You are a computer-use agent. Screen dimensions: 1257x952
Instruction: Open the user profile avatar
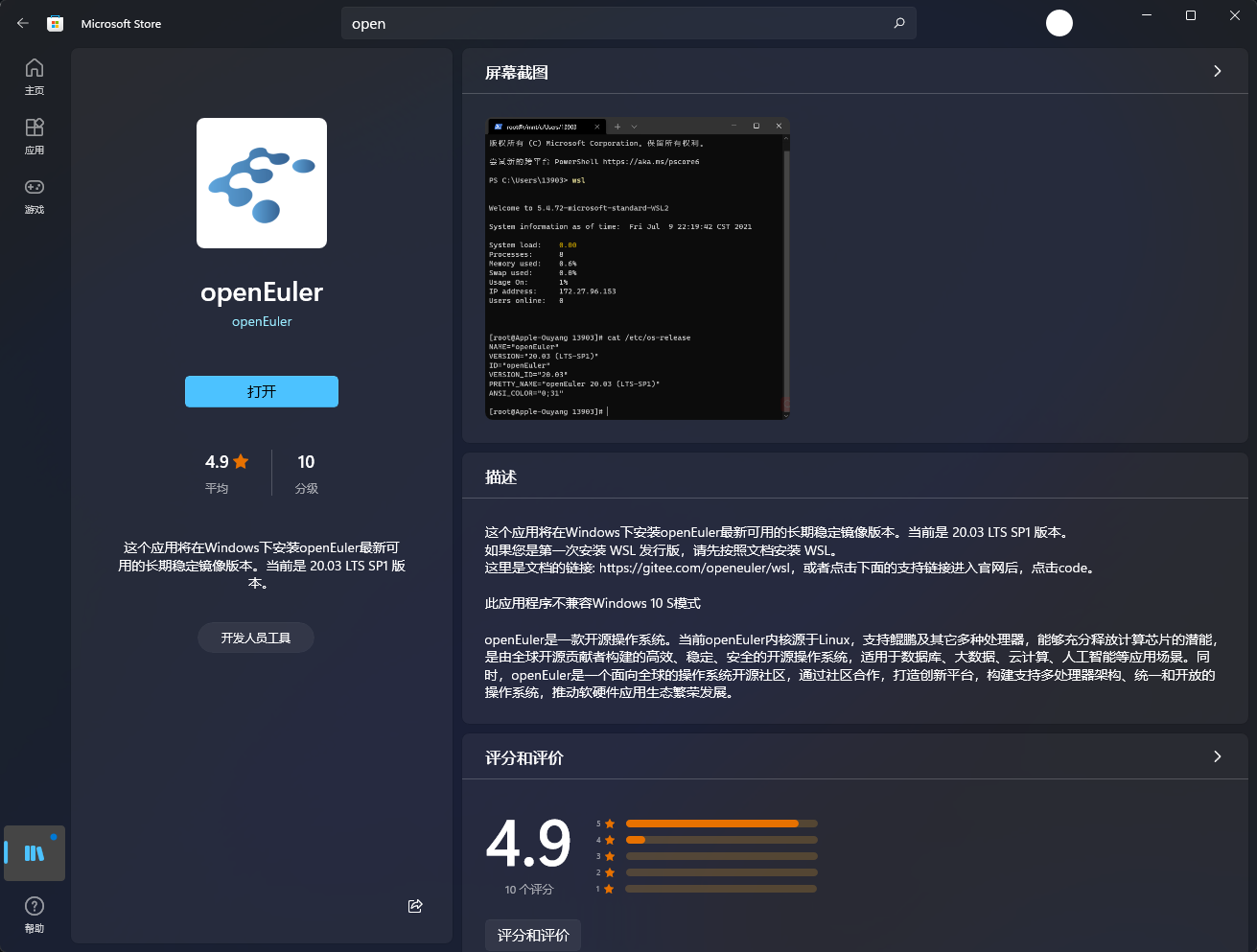click(x=1059, y=23)
